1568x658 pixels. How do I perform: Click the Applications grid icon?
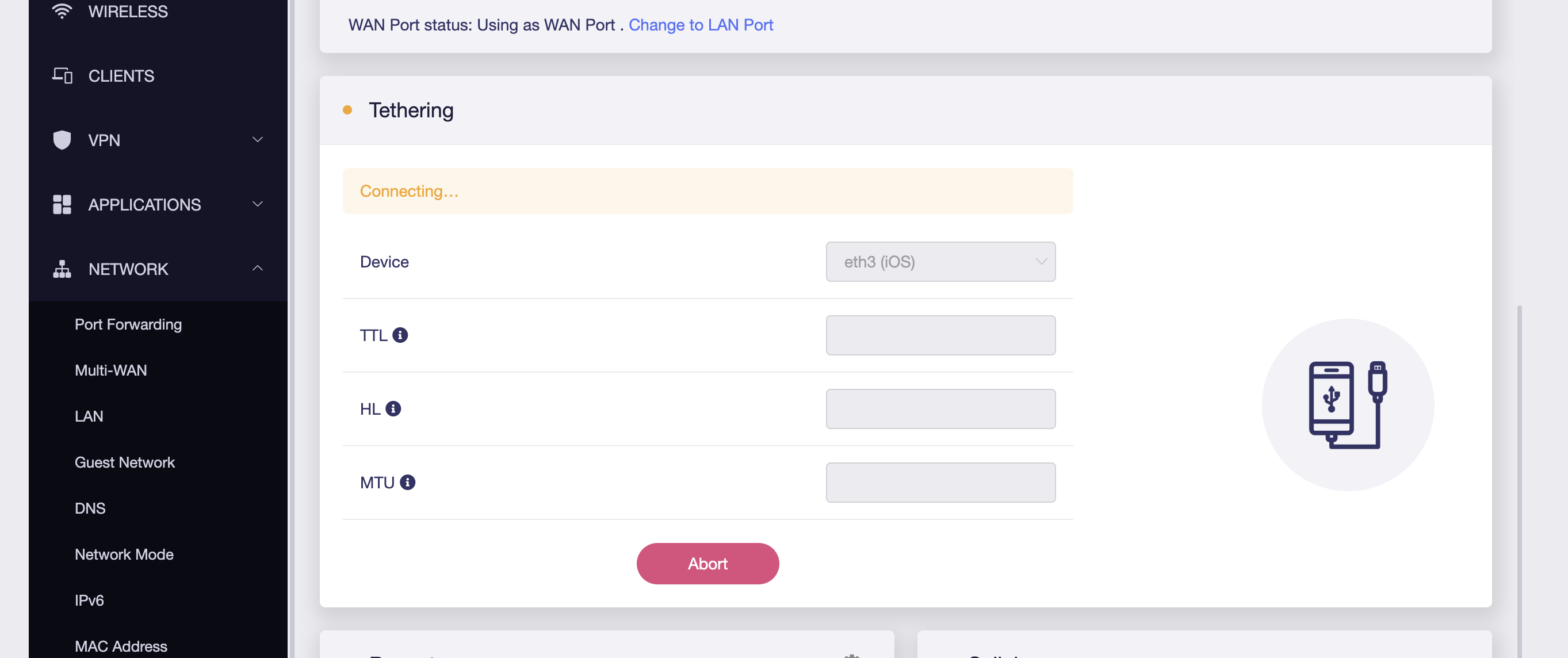(62, 205)
